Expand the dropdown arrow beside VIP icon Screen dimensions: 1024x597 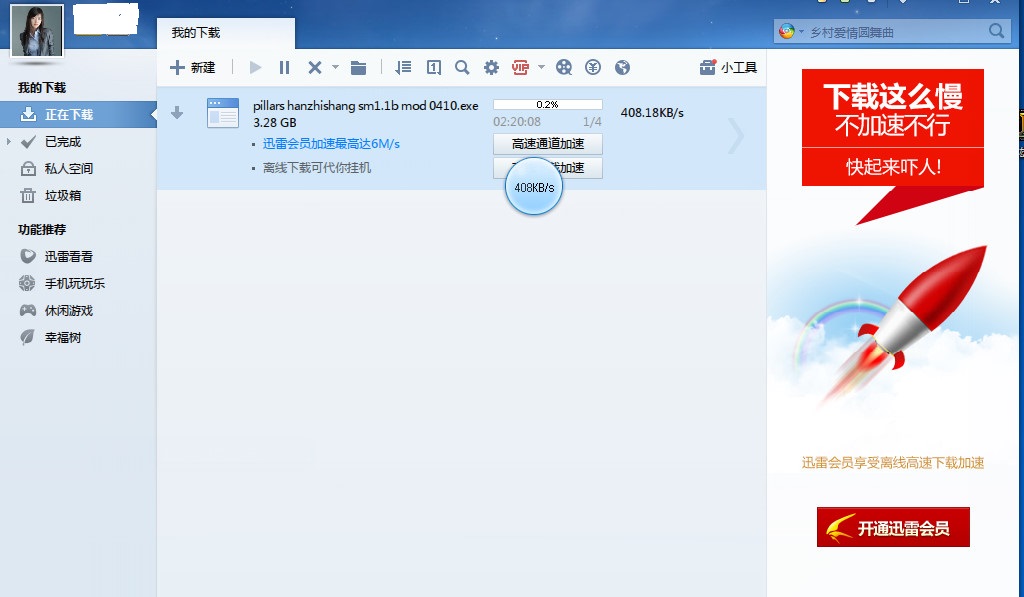[541, 68]
